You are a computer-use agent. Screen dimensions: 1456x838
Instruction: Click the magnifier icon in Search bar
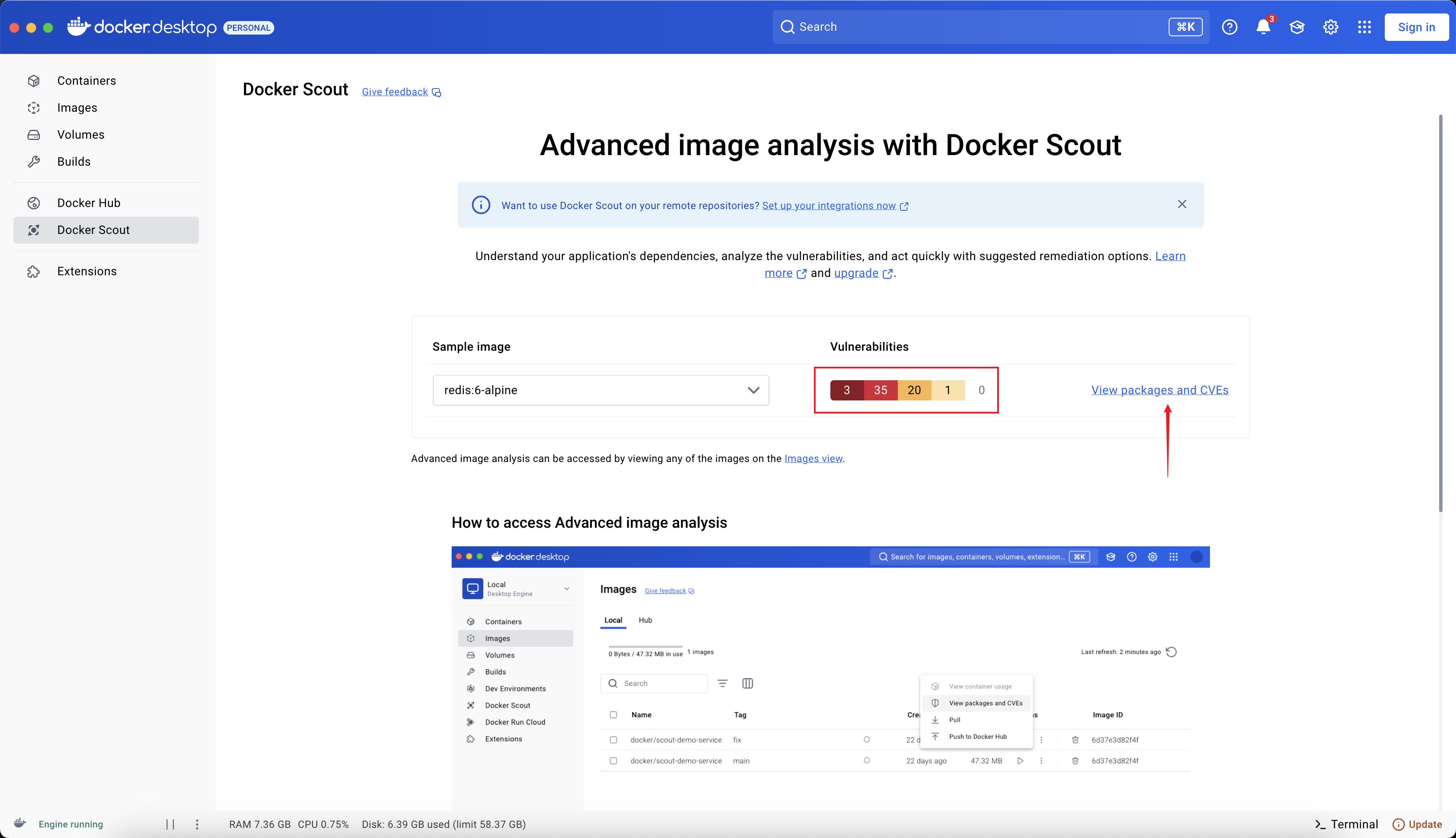pos(787,27)
